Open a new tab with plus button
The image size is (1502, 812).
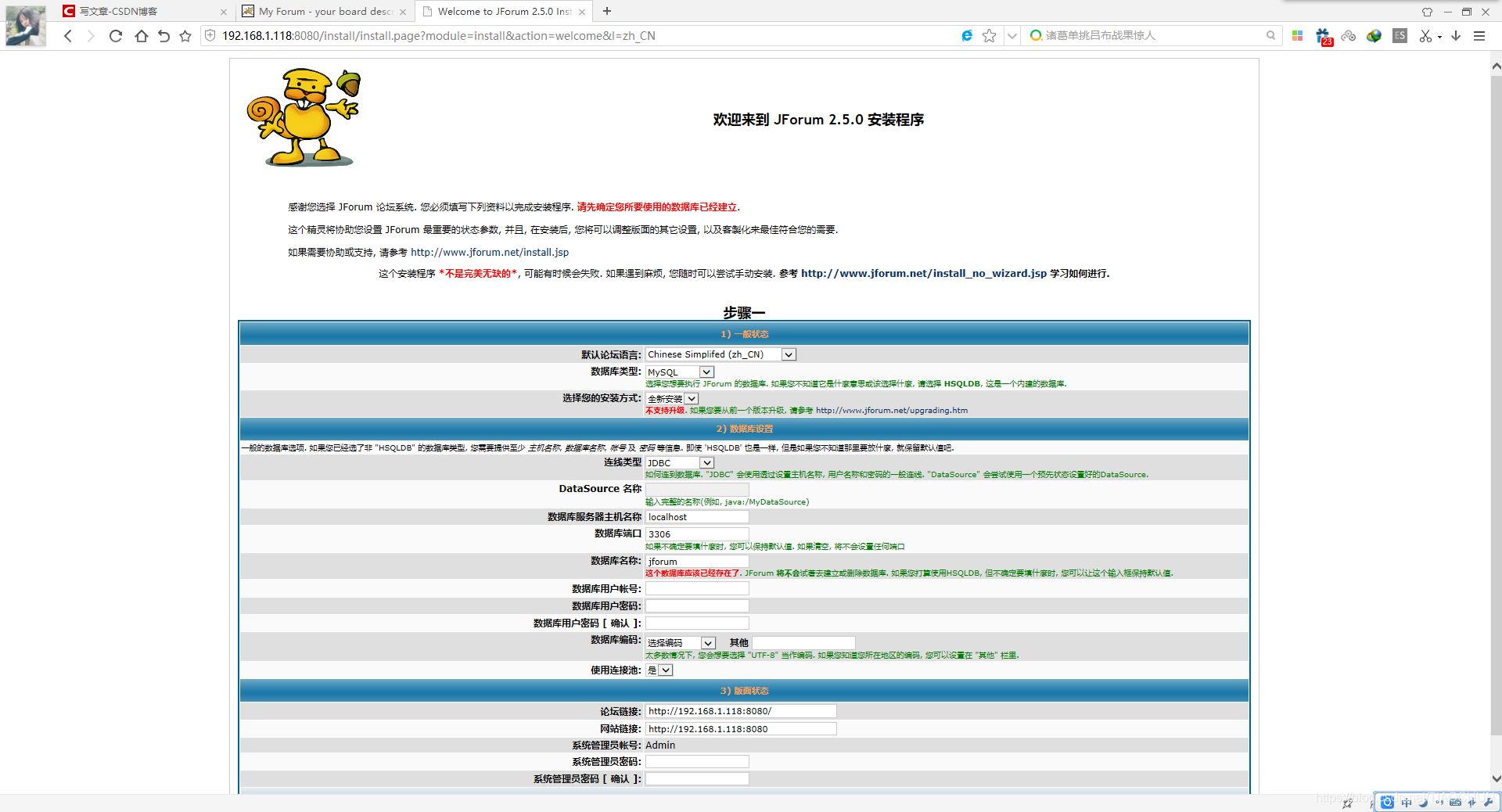point(607,11)
